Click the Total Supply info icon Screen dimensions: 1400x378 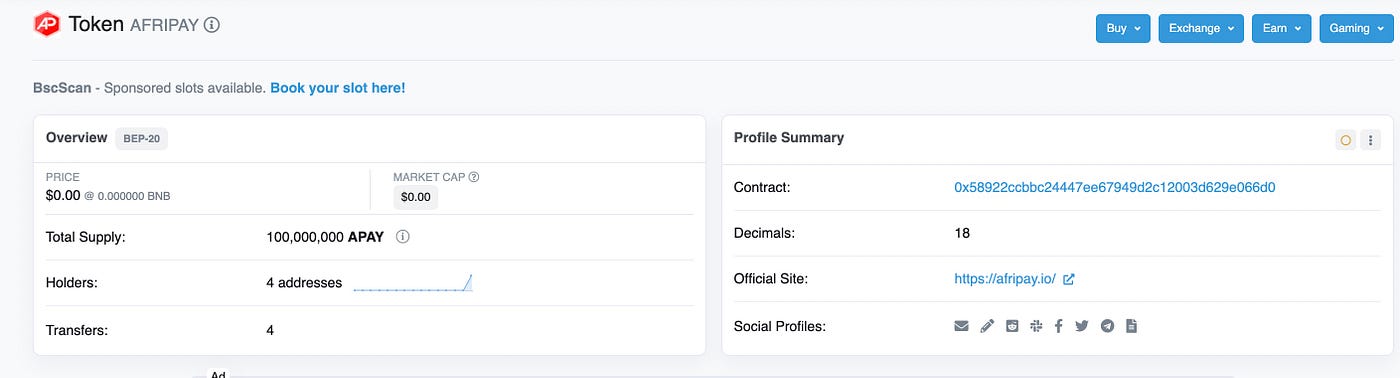coord(403,238)
